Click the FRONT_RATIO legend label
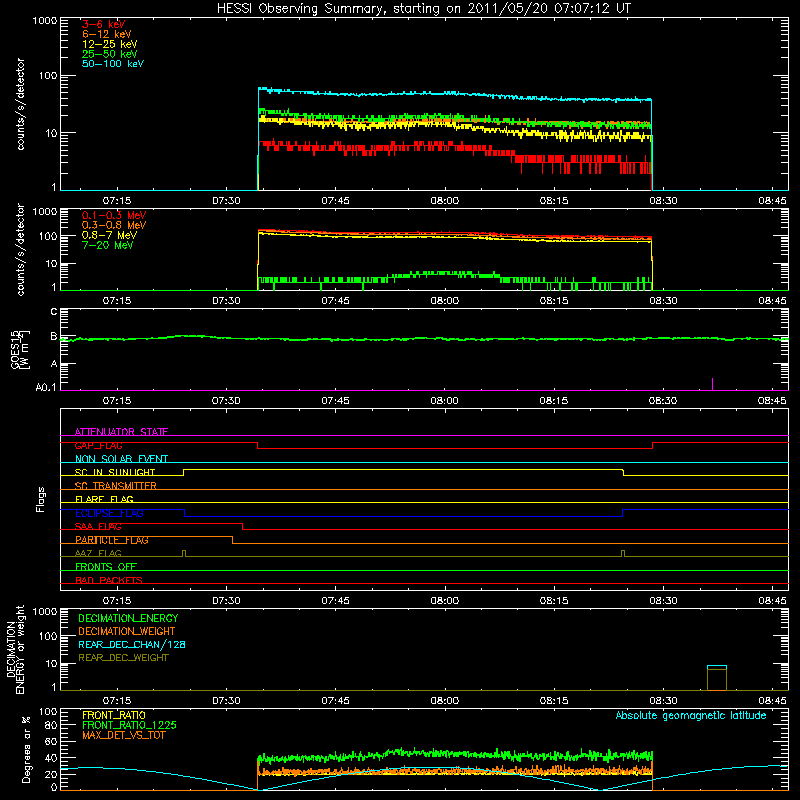800x800 pixels. [114, 715]
